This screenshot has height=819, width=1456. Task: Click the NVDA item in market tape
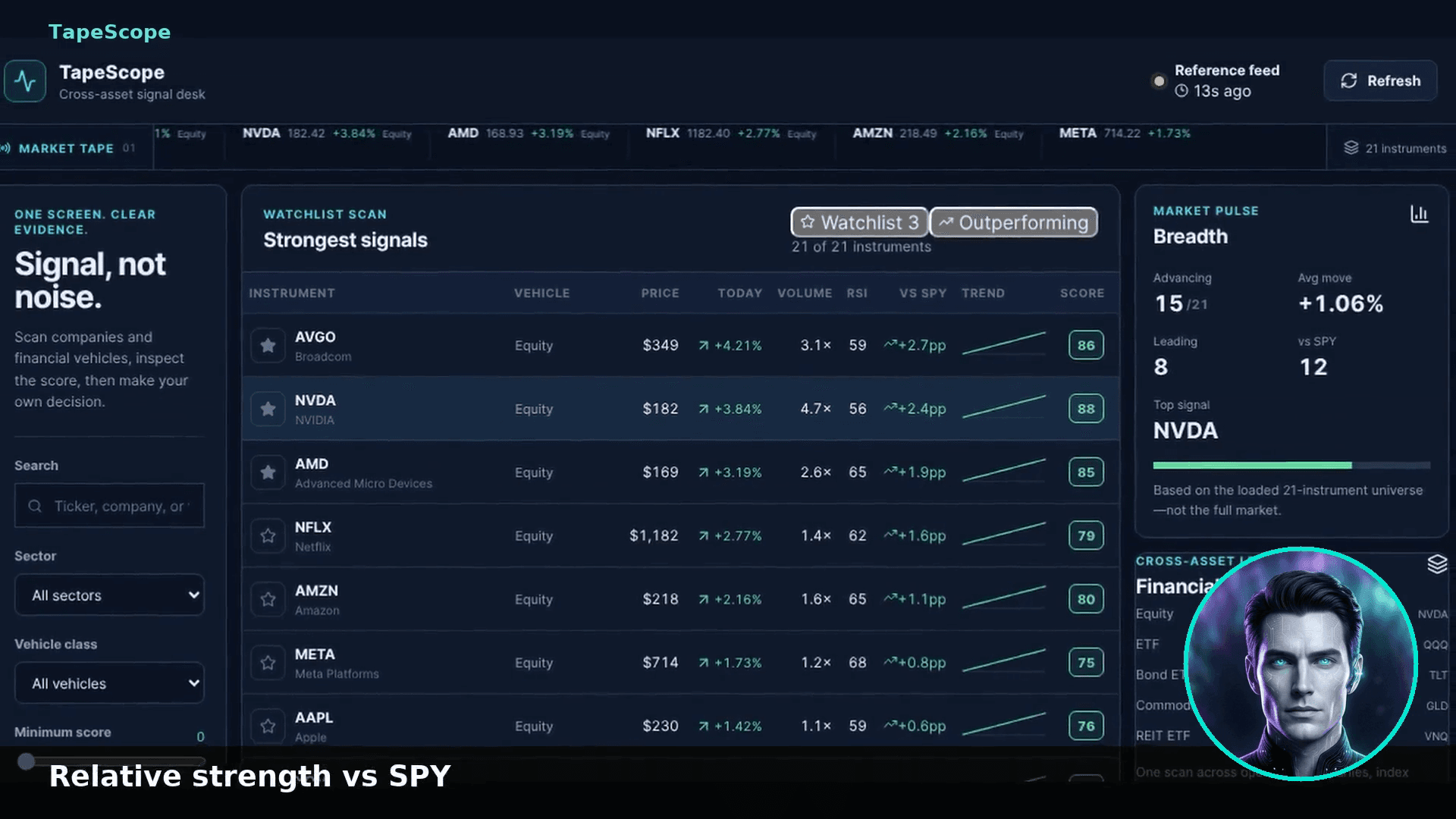327,133
